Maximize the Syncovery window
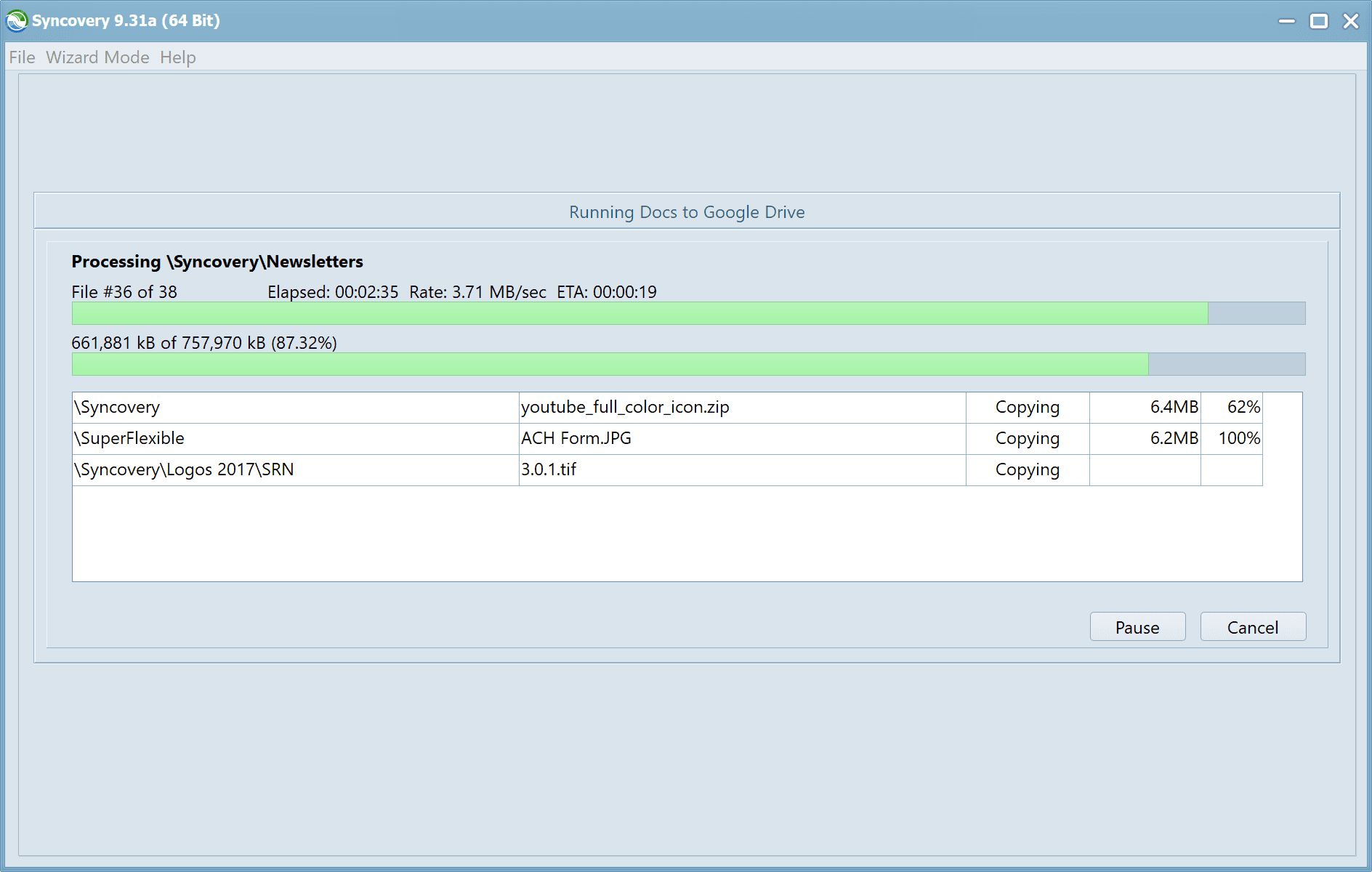The width and height of the screenshot is (1372, 872). click(1320, 21)
